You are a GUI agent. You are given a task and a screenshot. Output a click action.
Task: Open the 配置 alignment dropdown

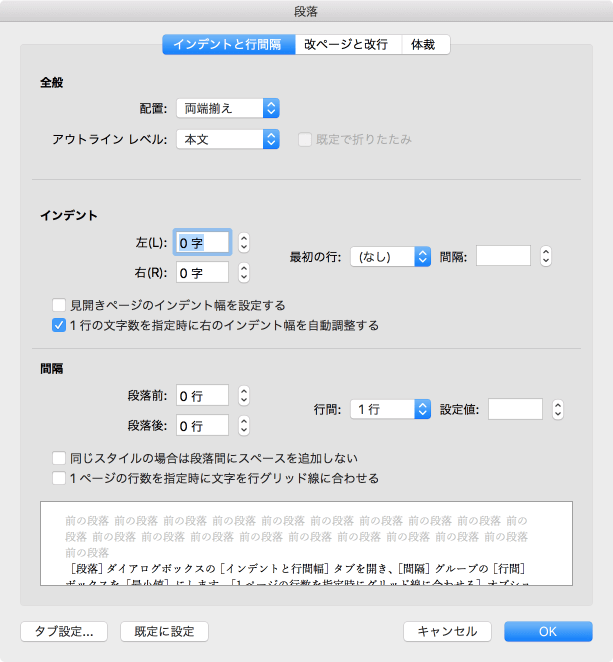pyautogui.click(x=227, y=108)
